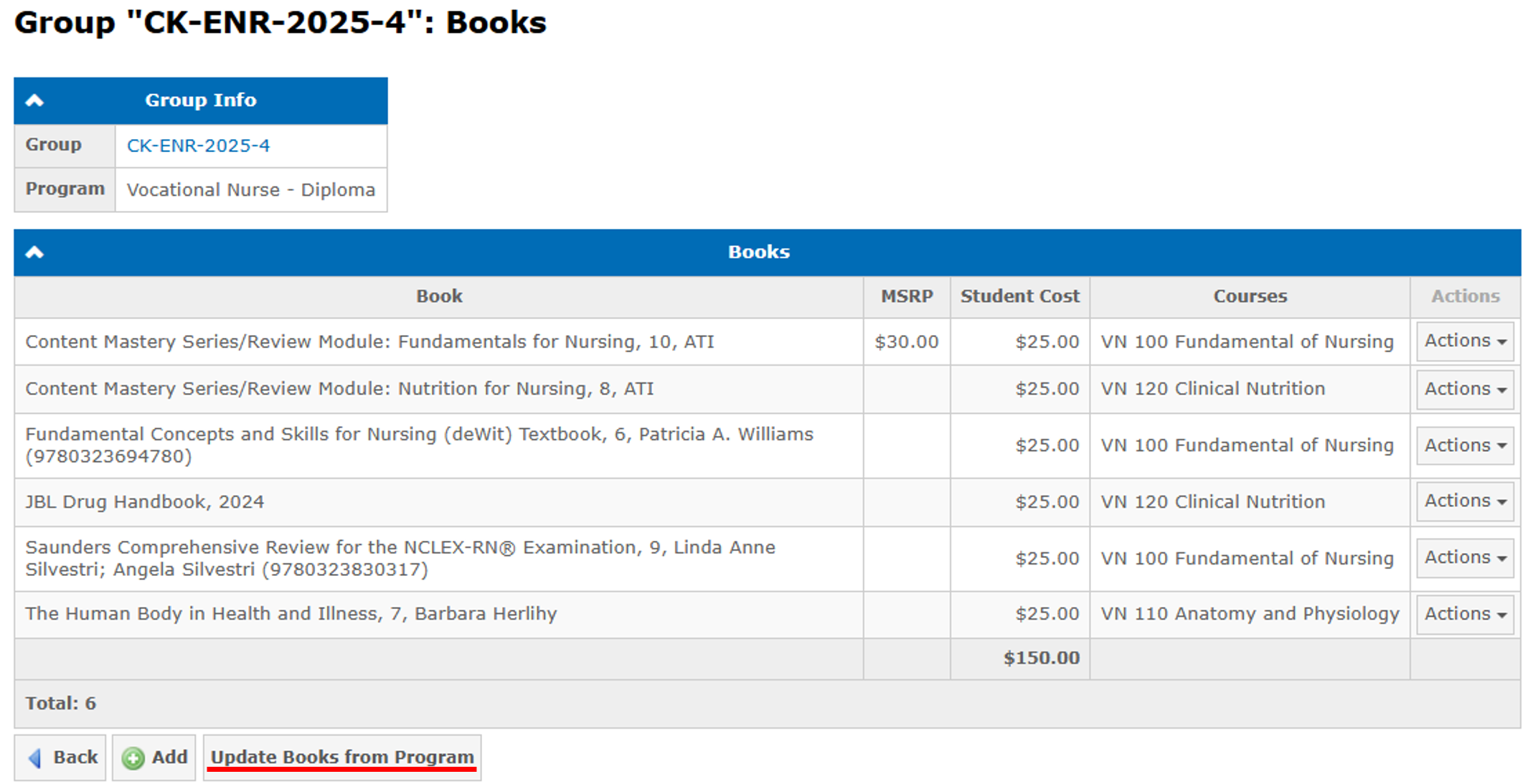This screenshot has width=1538, height=784.
Task: Open Actions dropdown for Nutrition for Nursing
Action: click(x=1464, y=389)
